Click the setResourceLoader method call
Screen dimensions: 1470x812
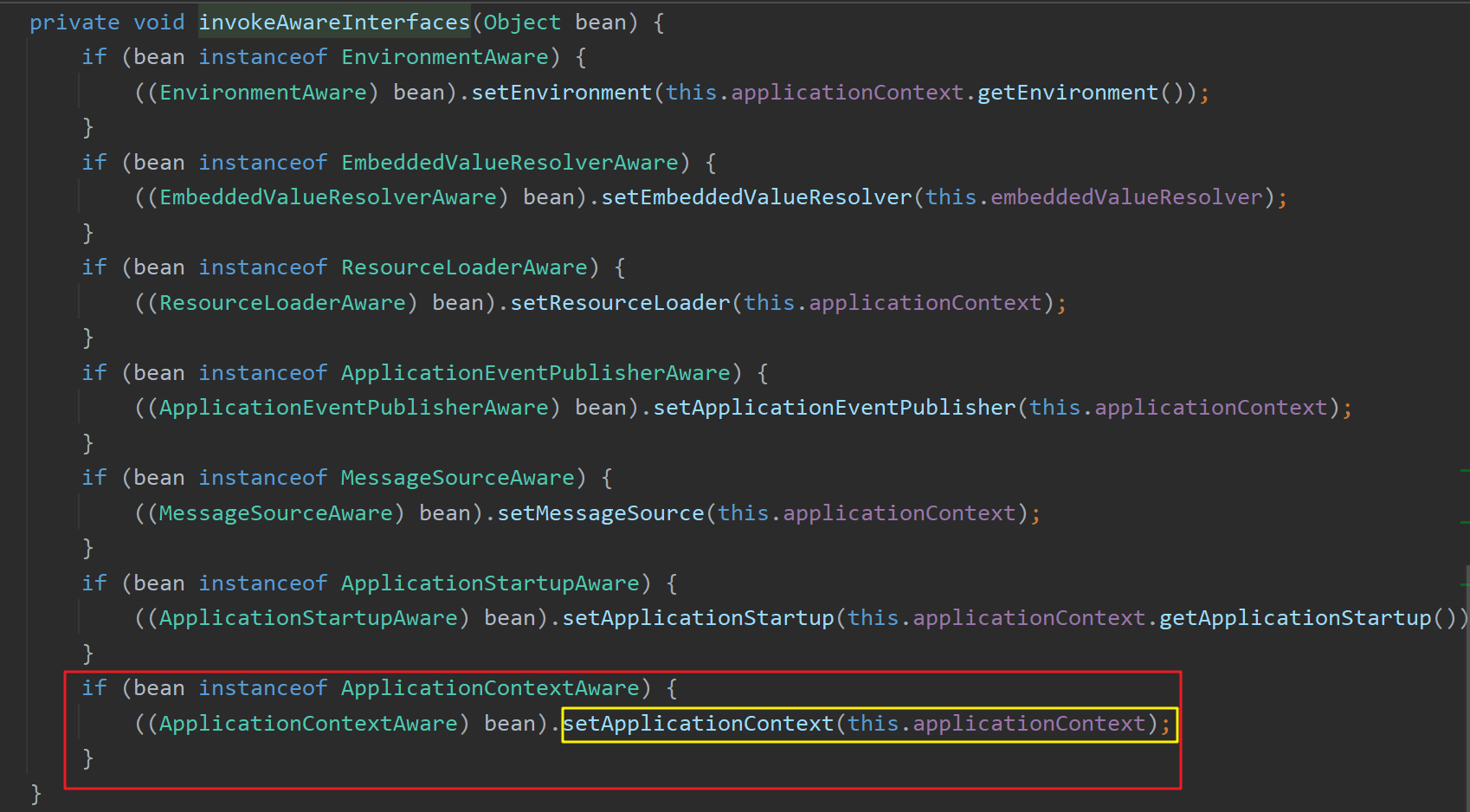(x=620, y=303)
